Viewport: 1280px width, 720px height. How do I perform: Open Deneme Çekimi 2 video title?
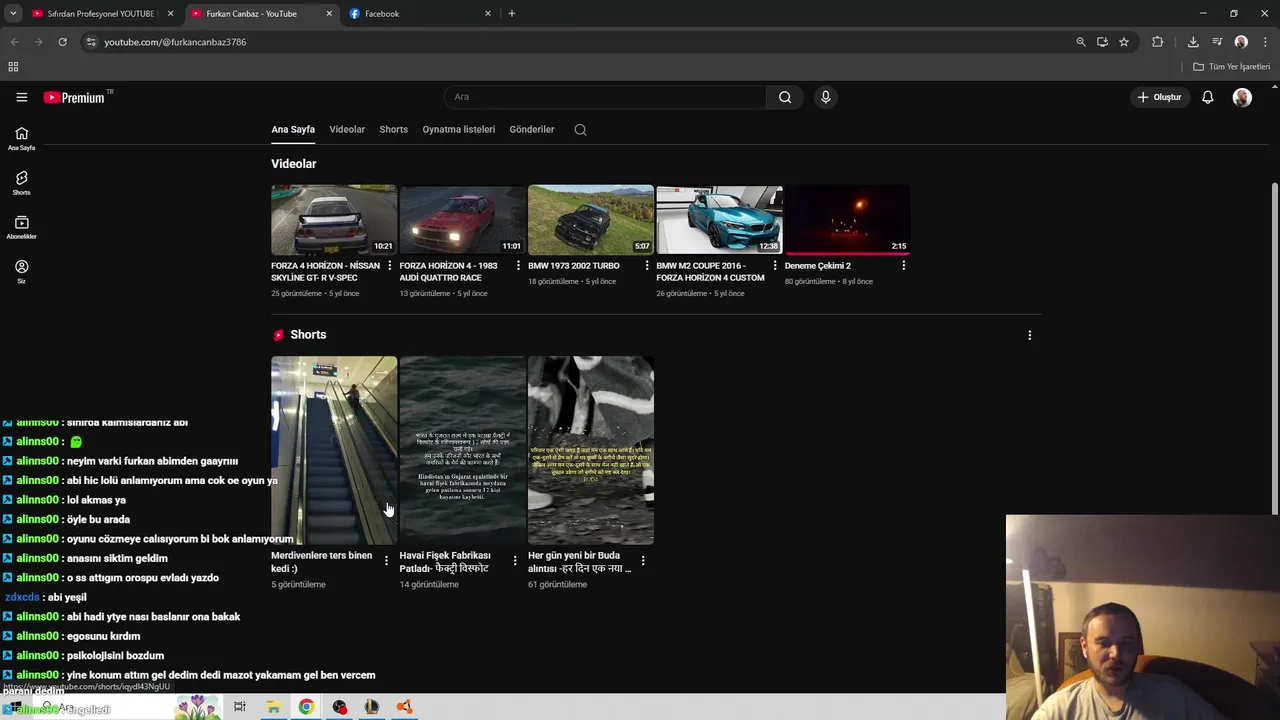point(818,266)
